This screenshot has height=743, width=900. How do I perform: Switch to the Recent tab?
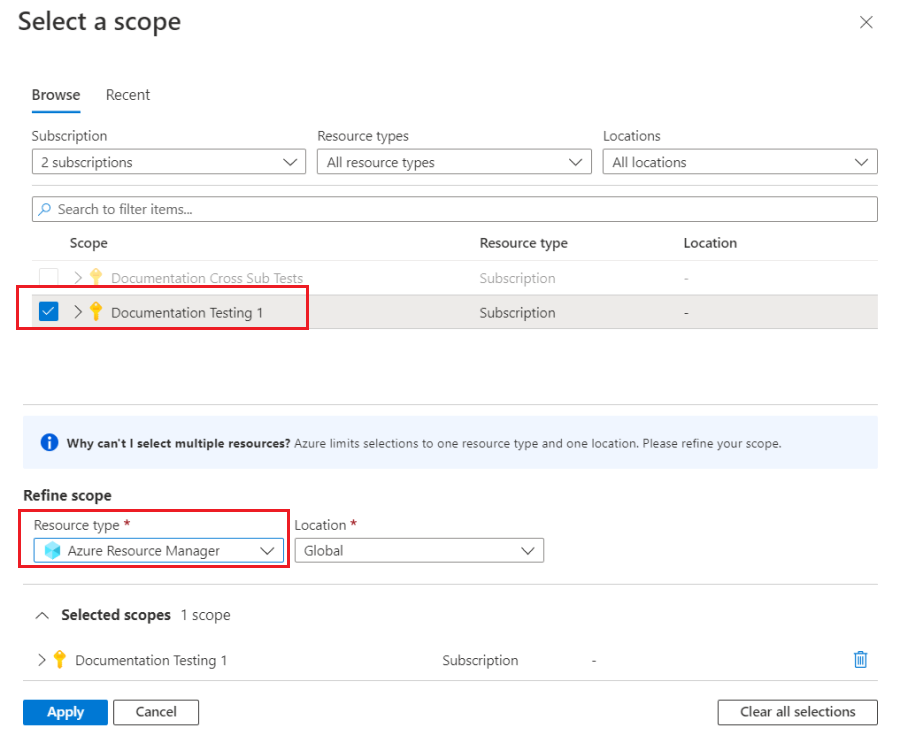128,95
